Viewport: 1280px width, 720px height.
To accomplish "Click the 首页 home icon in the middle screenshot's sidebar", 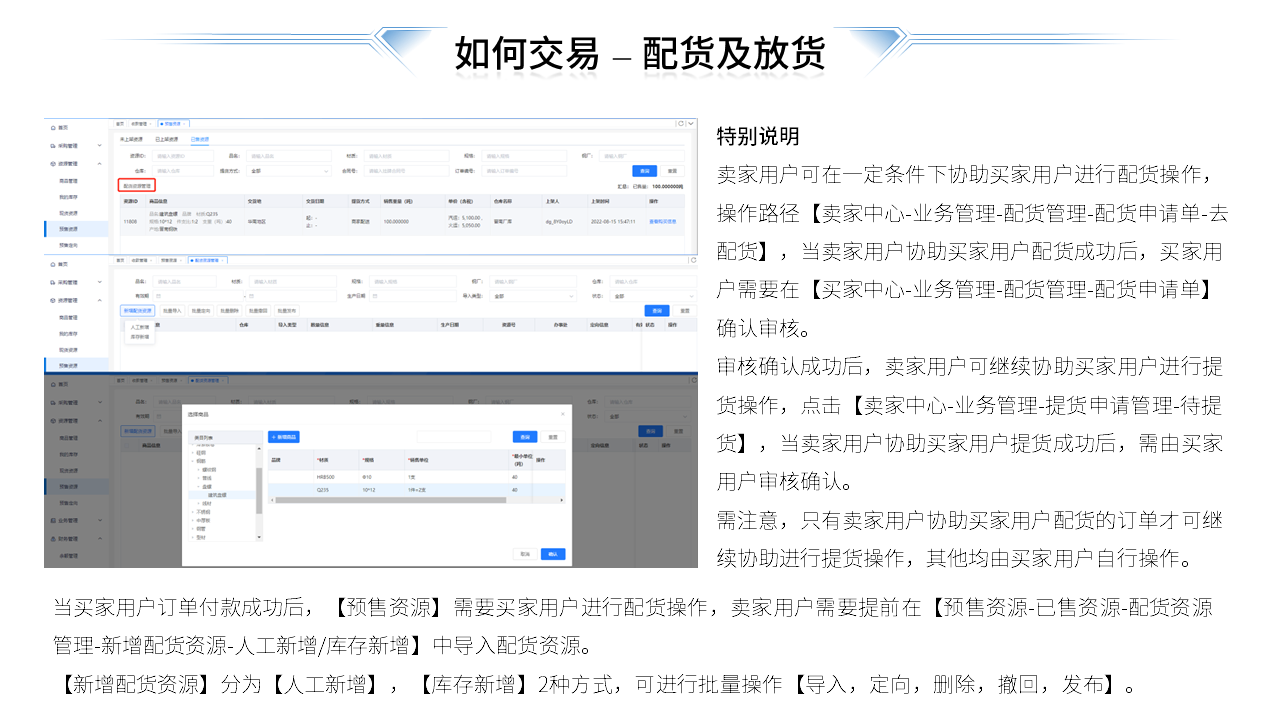I will 52,264.
